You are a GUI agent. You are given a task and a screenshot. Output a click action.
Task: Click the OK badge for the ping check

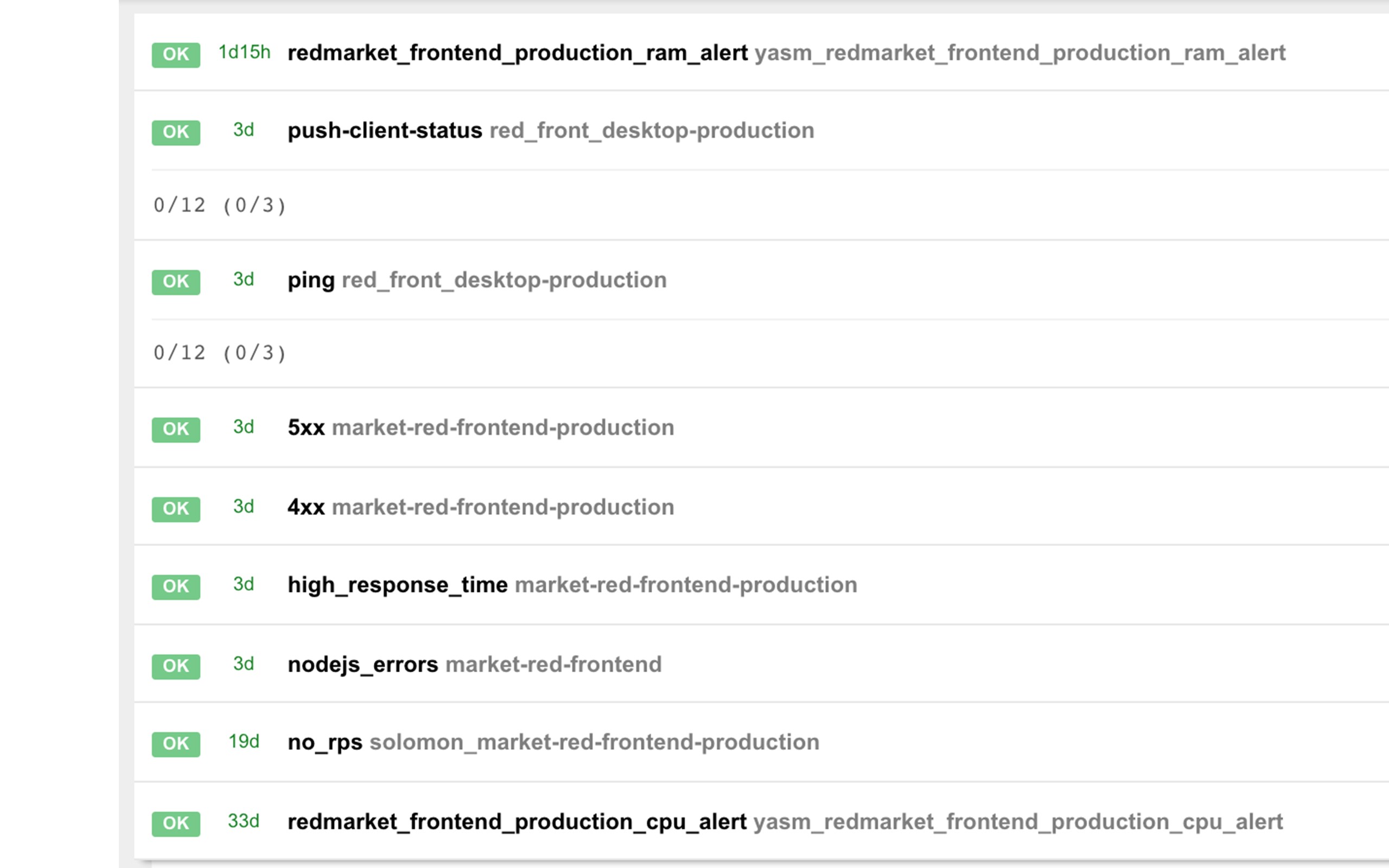(176, 282)
